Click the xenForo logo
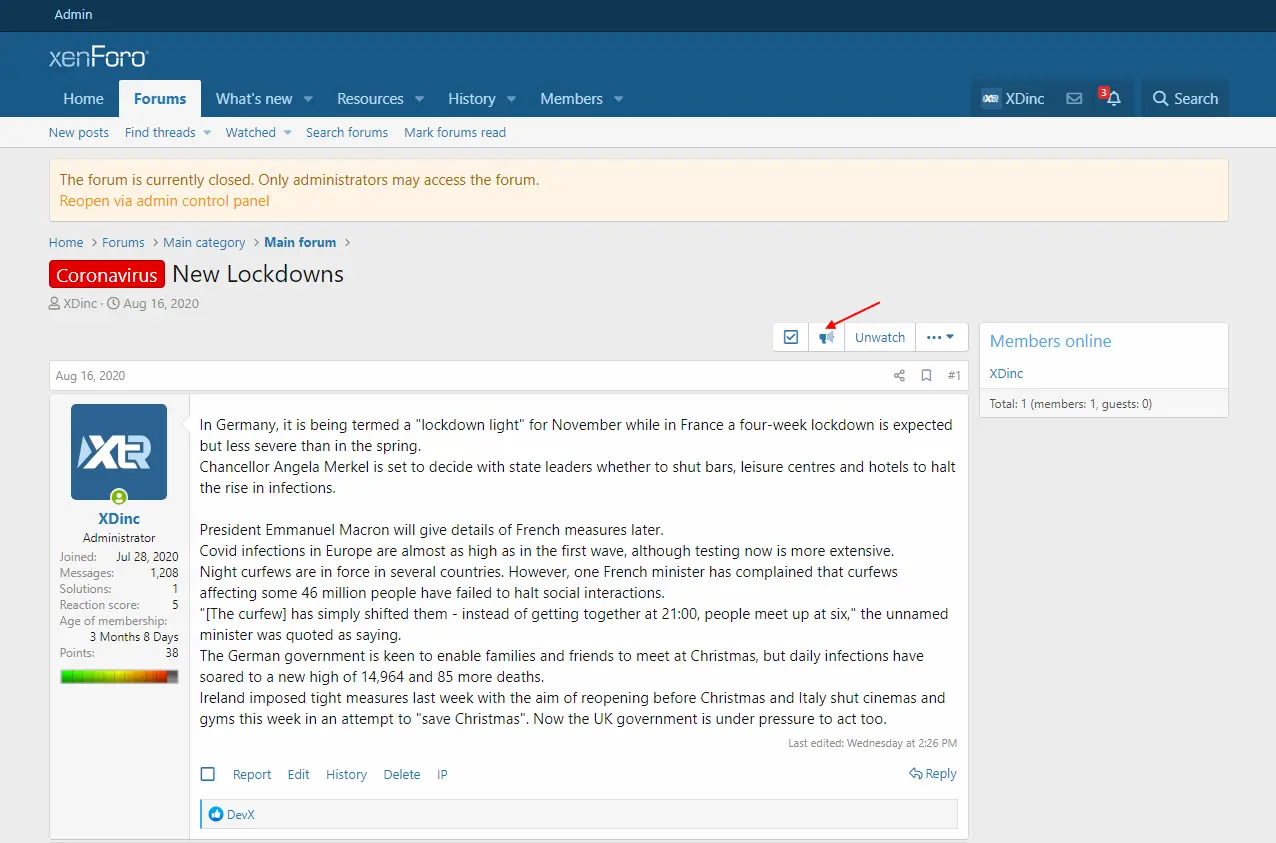This screenshot has width=1276, height=843. coord(98,57)
